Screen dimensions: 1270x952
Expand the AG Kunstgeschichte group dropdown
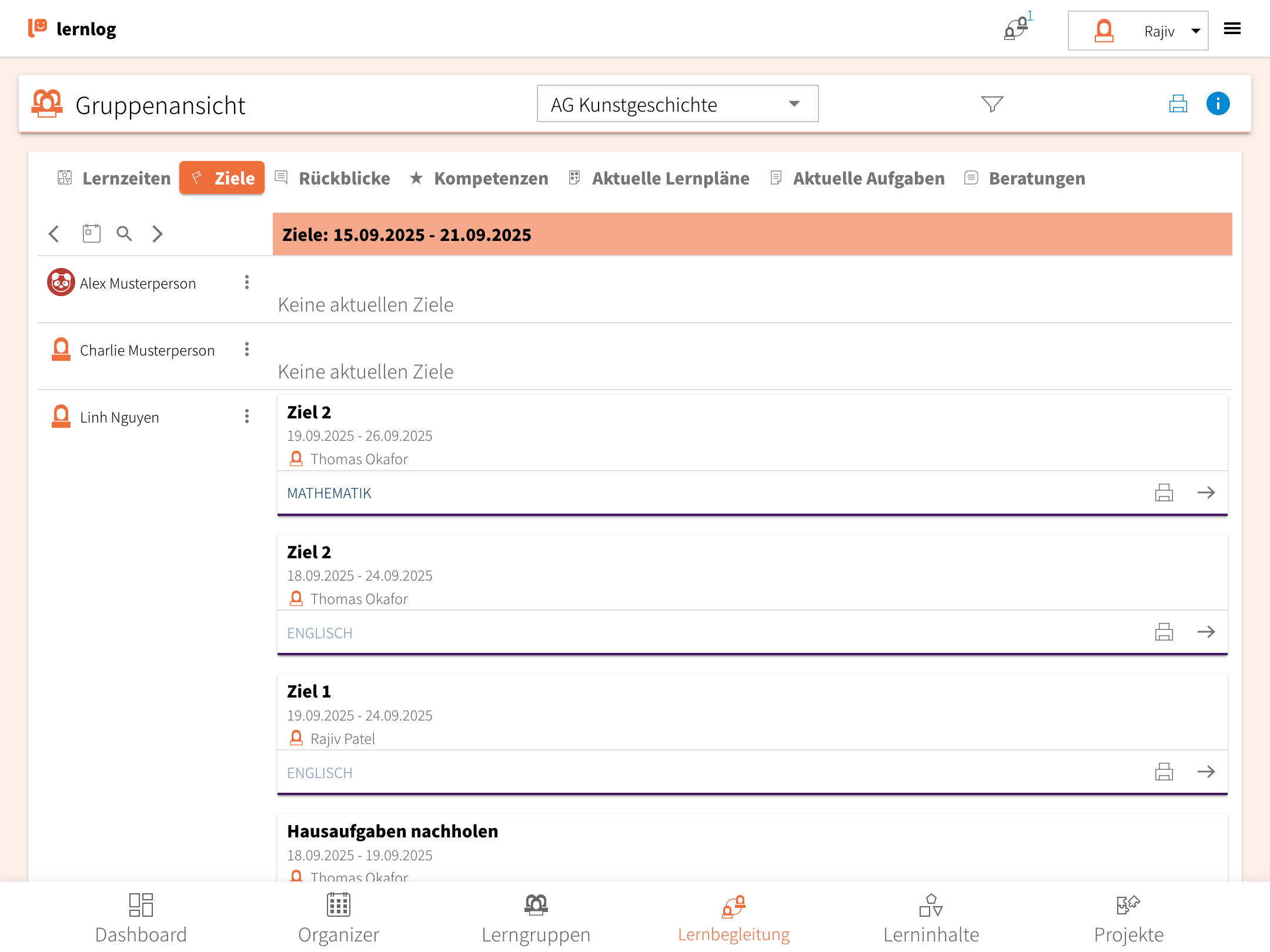[677, 104]
